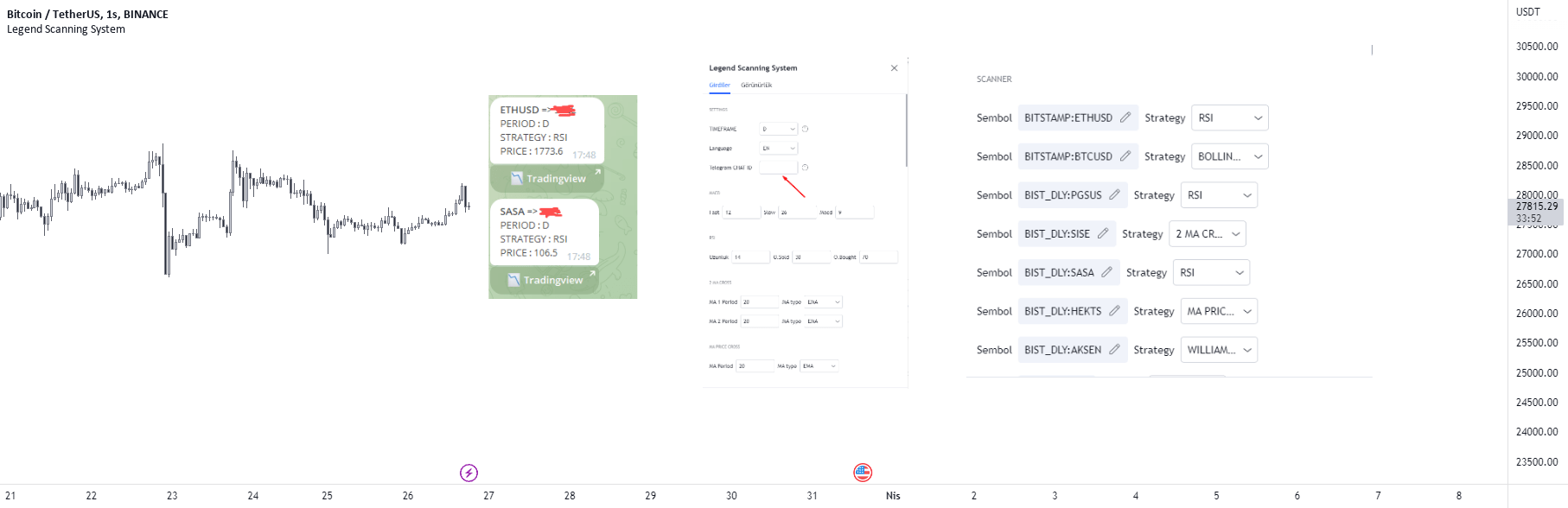
Task: Click the edit pencil next to BITSTAMP:ETHUSD
Action: tap(1126, 117)
